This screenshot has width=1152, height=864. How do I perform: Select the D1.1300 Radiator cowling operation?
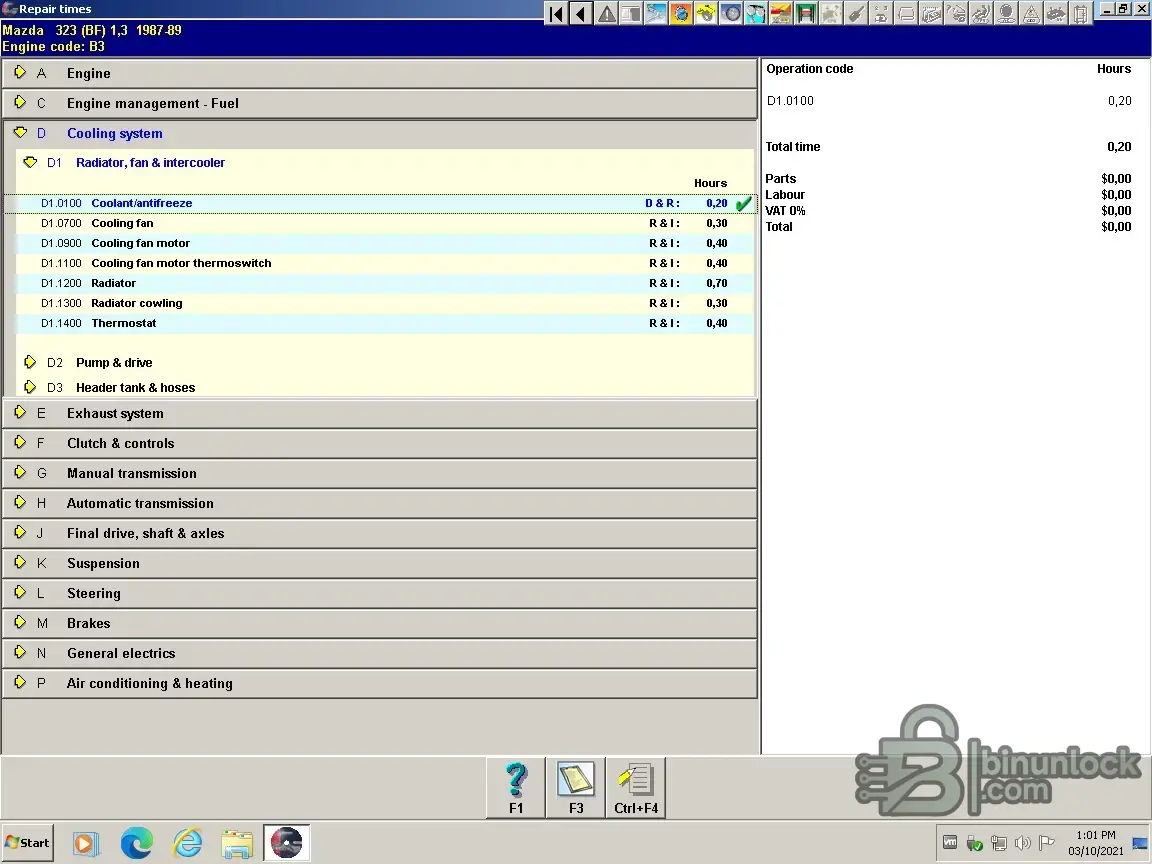tap(385, 303)
